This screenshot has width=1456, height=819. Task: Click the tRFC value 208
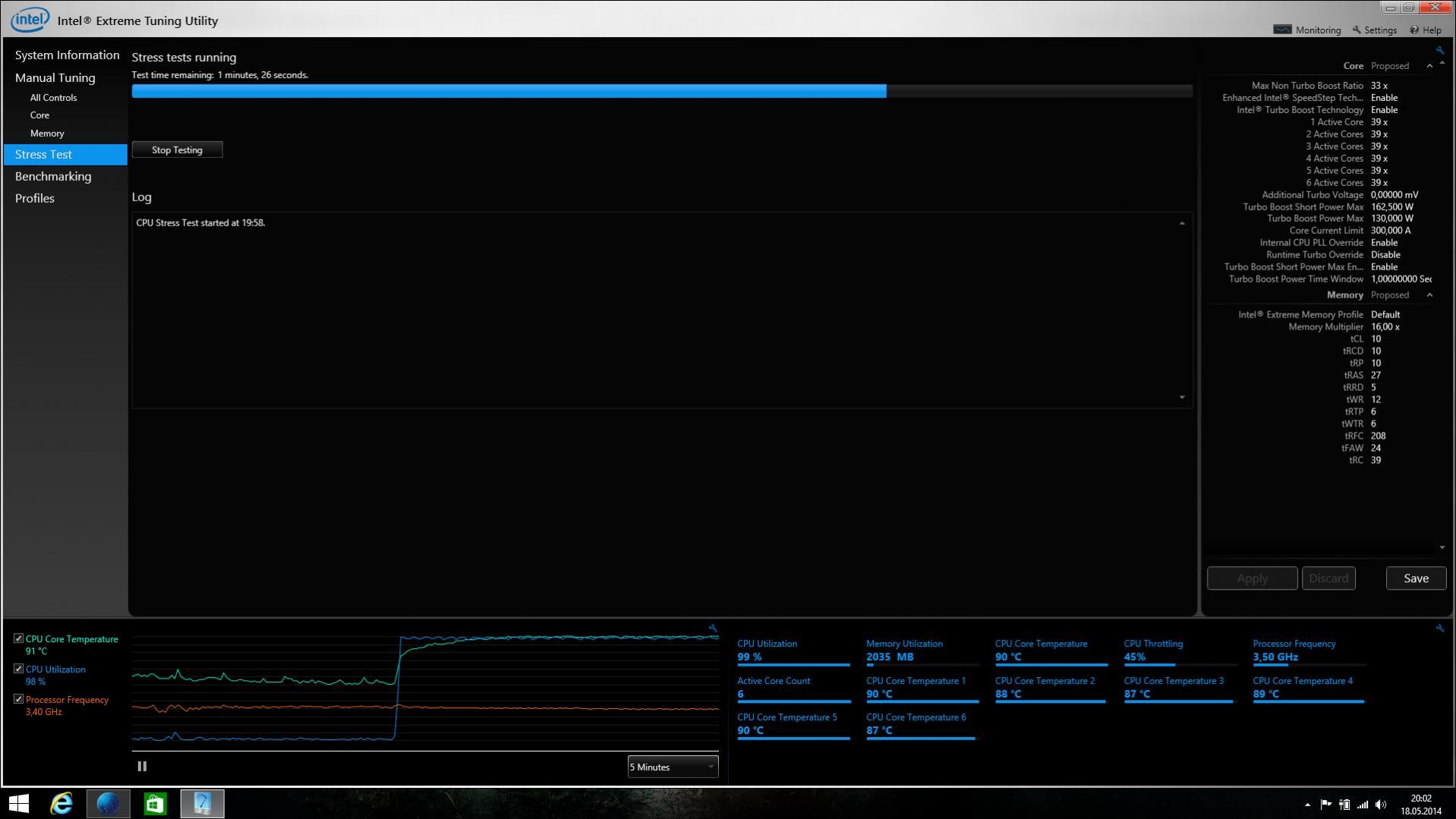click(1378, 436)
